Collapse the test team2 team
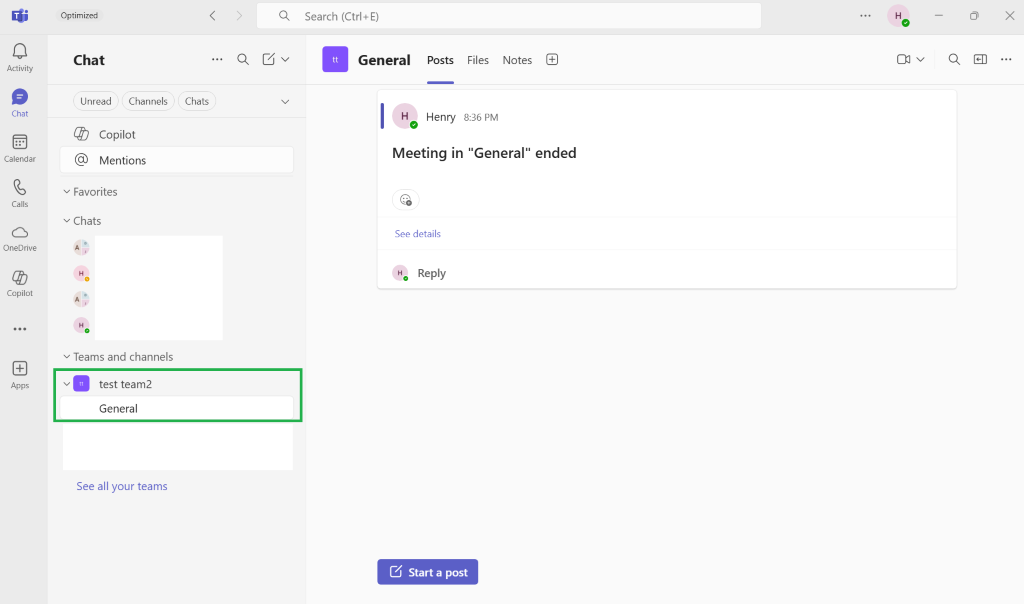The width and height of the screenshot is (1024, 604). point(67,384)
